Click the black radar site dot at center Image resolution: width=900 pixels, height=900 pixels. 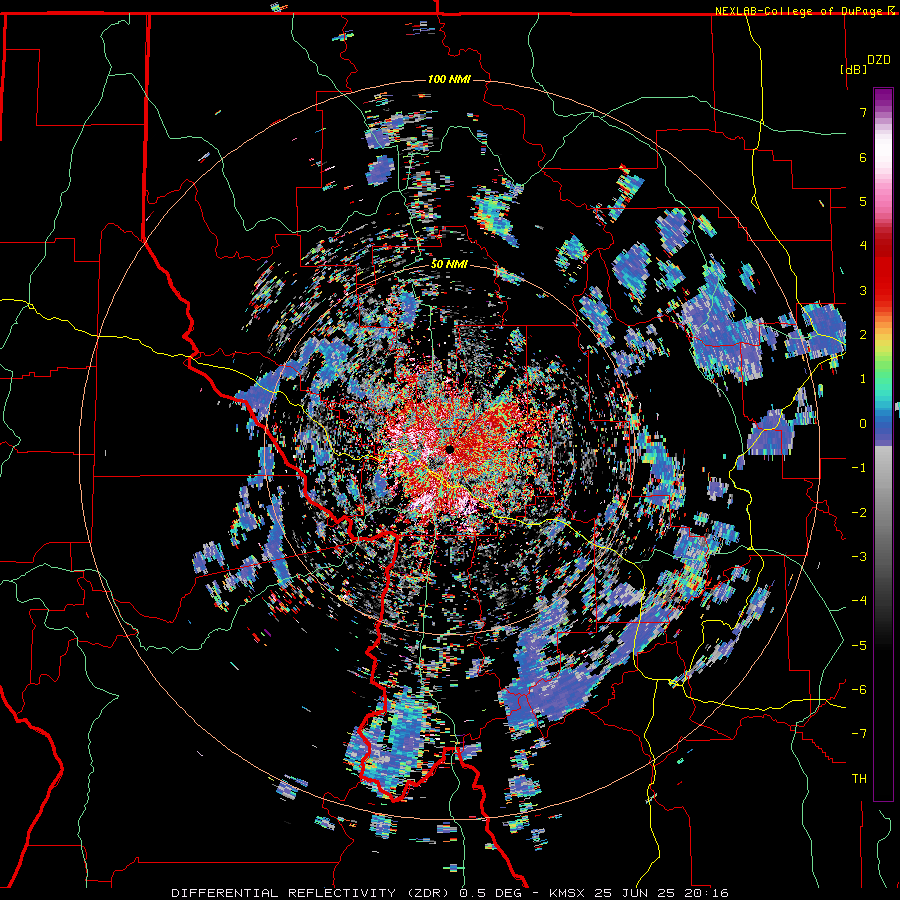[449, 449]
